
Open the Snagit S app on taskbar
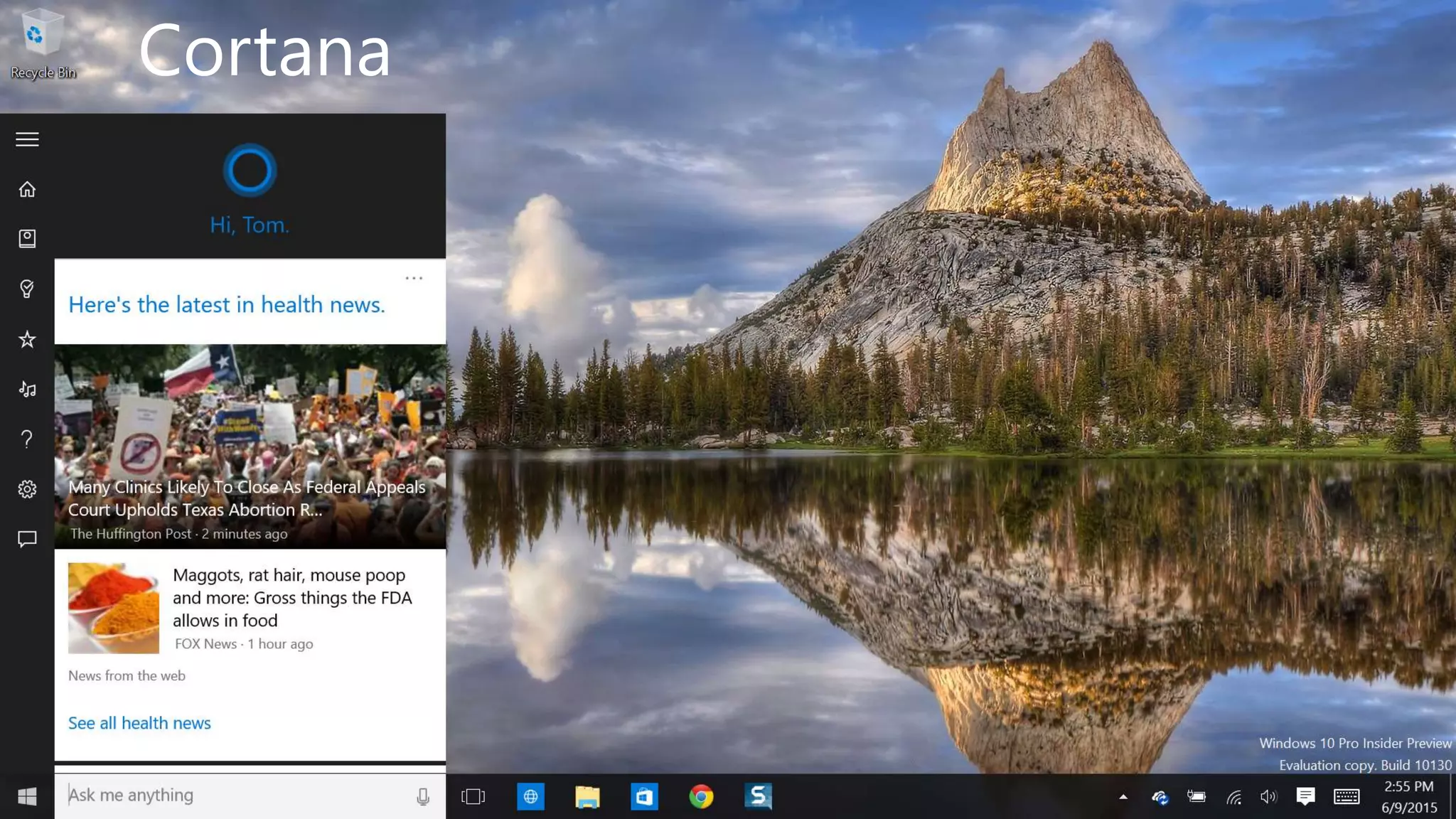758,796
